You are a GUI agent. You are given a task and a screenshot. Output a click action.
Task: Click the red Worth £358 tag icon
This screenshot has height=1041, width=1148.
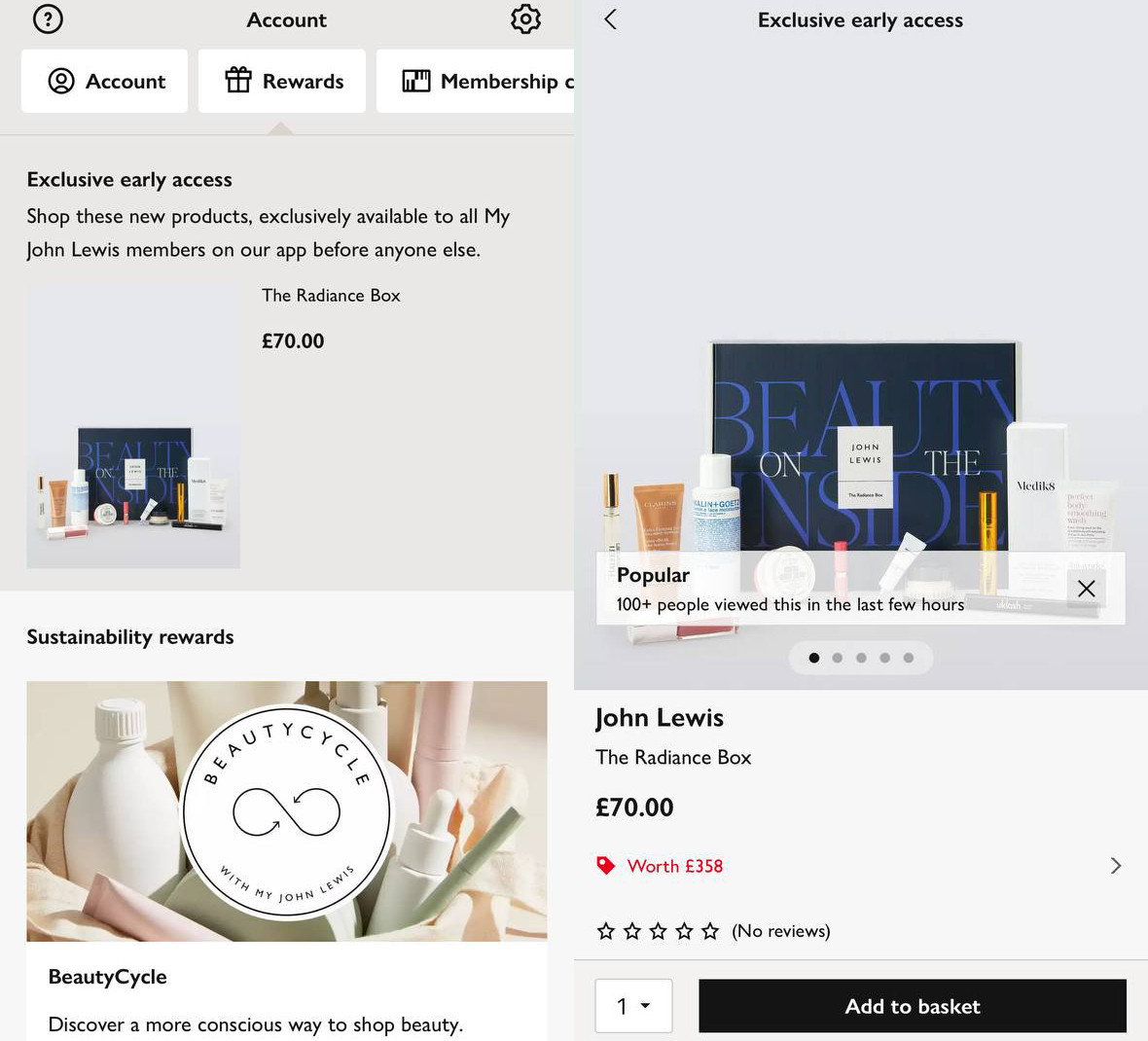click(x=605, y=866)
